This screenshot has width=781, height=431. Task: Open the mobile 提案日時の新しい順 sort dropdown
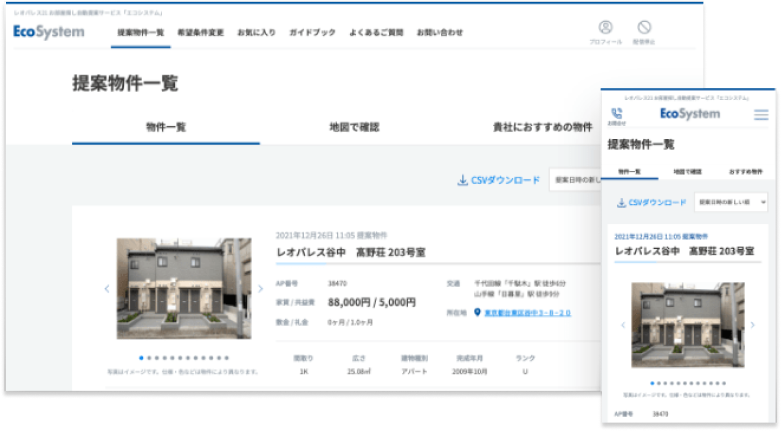[730, 202]
